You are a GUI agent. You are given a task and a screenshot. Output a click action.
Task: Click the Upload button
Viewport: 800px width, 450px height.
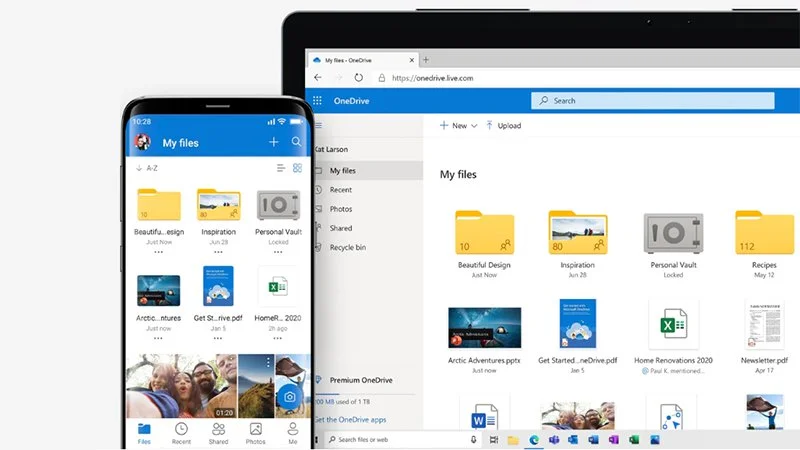(x=504, y=126)
